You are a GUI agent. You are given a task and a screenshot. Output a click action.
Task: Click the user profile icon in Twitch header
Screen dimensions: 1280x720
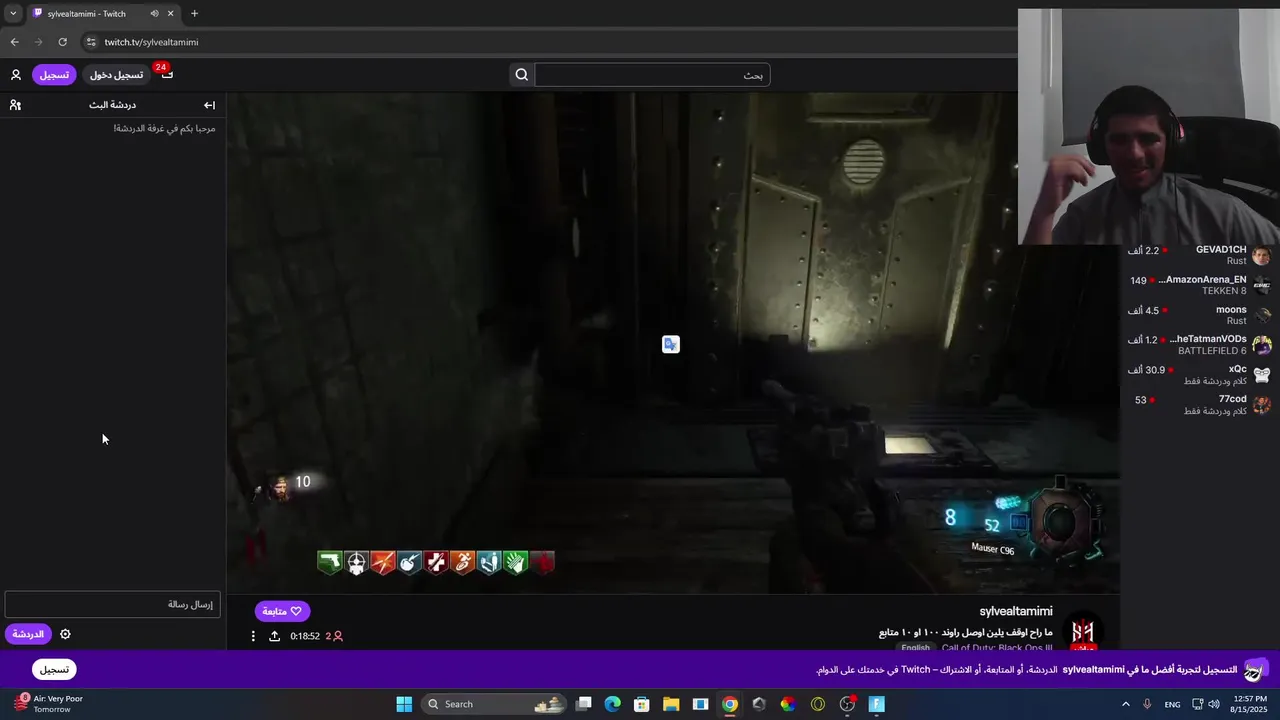tap(16, 75)
